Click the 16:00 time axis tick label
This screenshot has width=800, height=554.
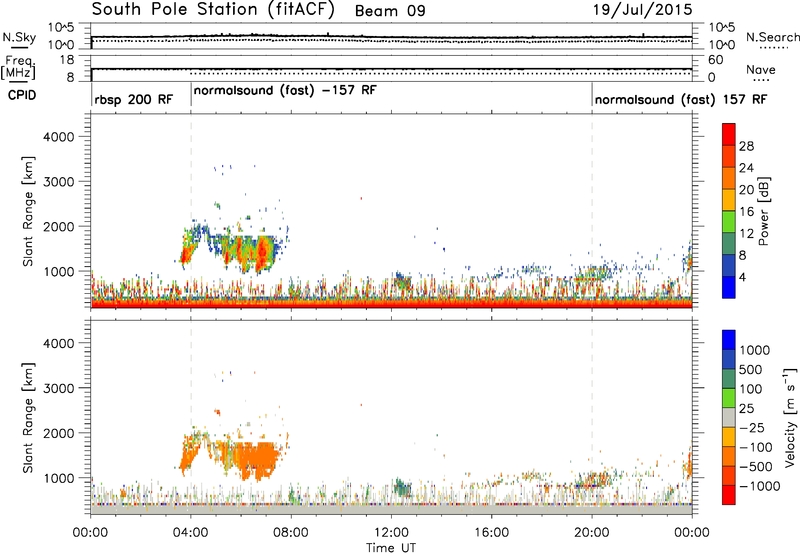pos(491,533)
